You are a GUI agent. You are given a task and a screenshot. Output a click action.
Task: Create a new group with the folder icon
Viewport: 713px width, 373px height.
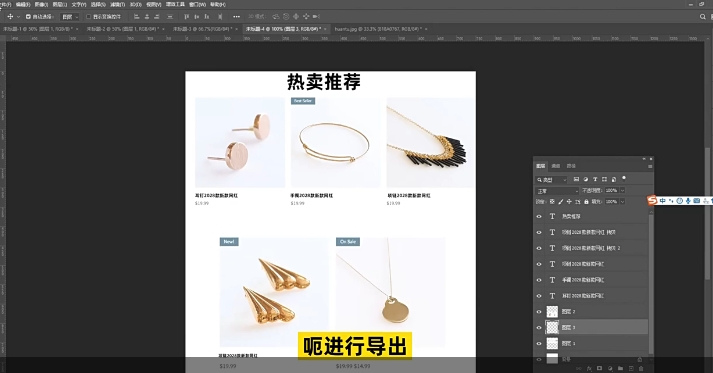pos(620,368)
